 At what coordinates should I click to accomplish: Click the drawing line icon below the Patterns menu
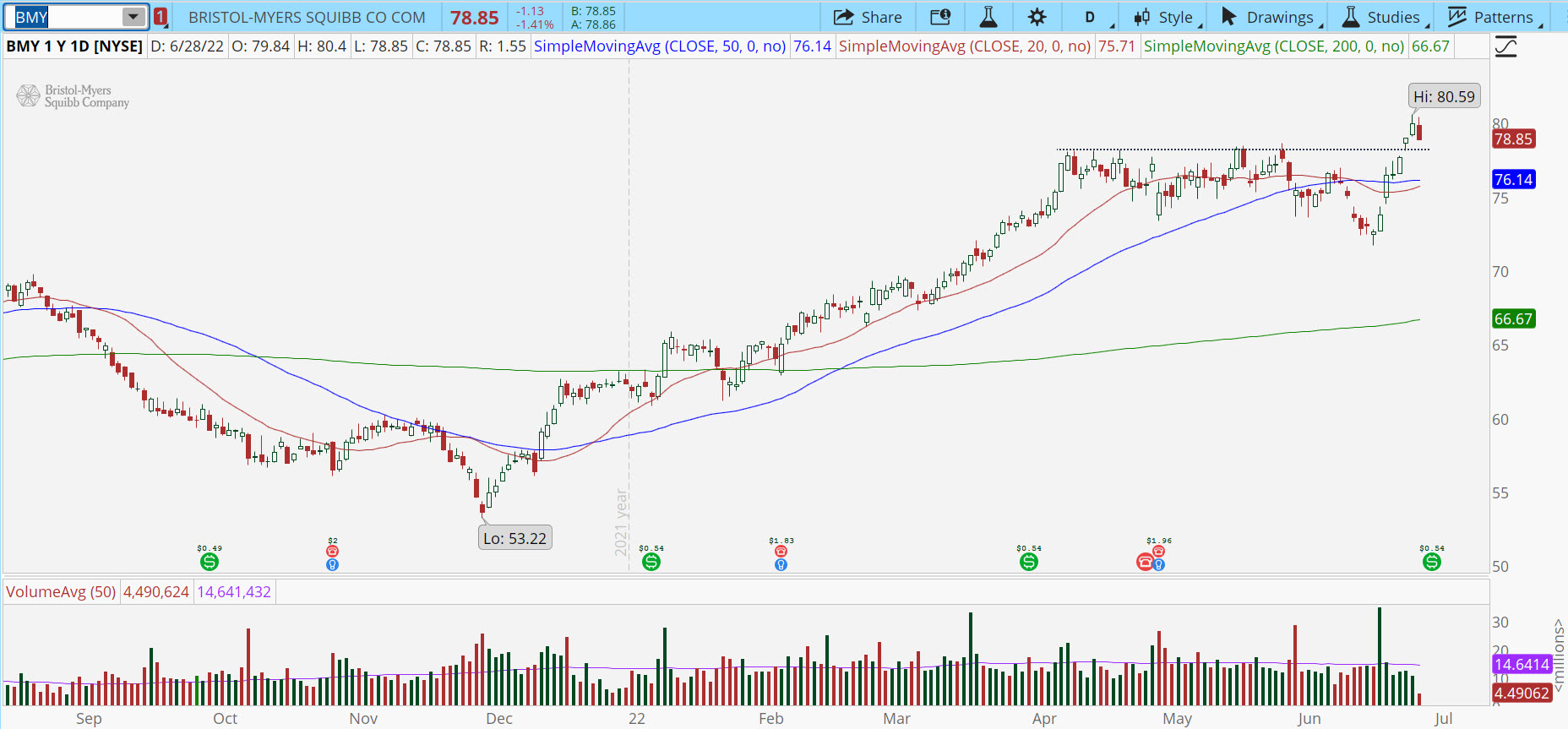1505,46
